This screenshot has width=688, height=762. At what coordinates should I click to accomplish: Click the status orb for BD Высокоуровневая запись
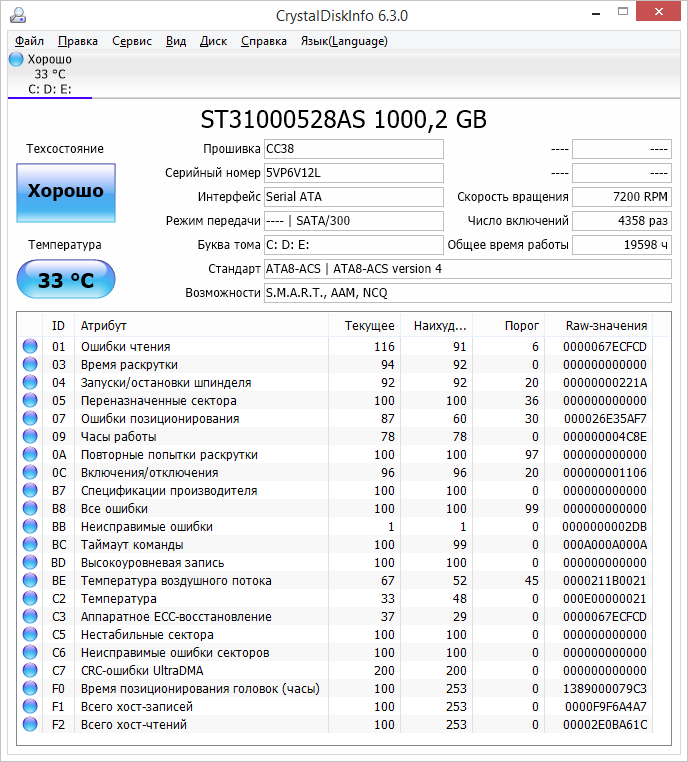30,562
